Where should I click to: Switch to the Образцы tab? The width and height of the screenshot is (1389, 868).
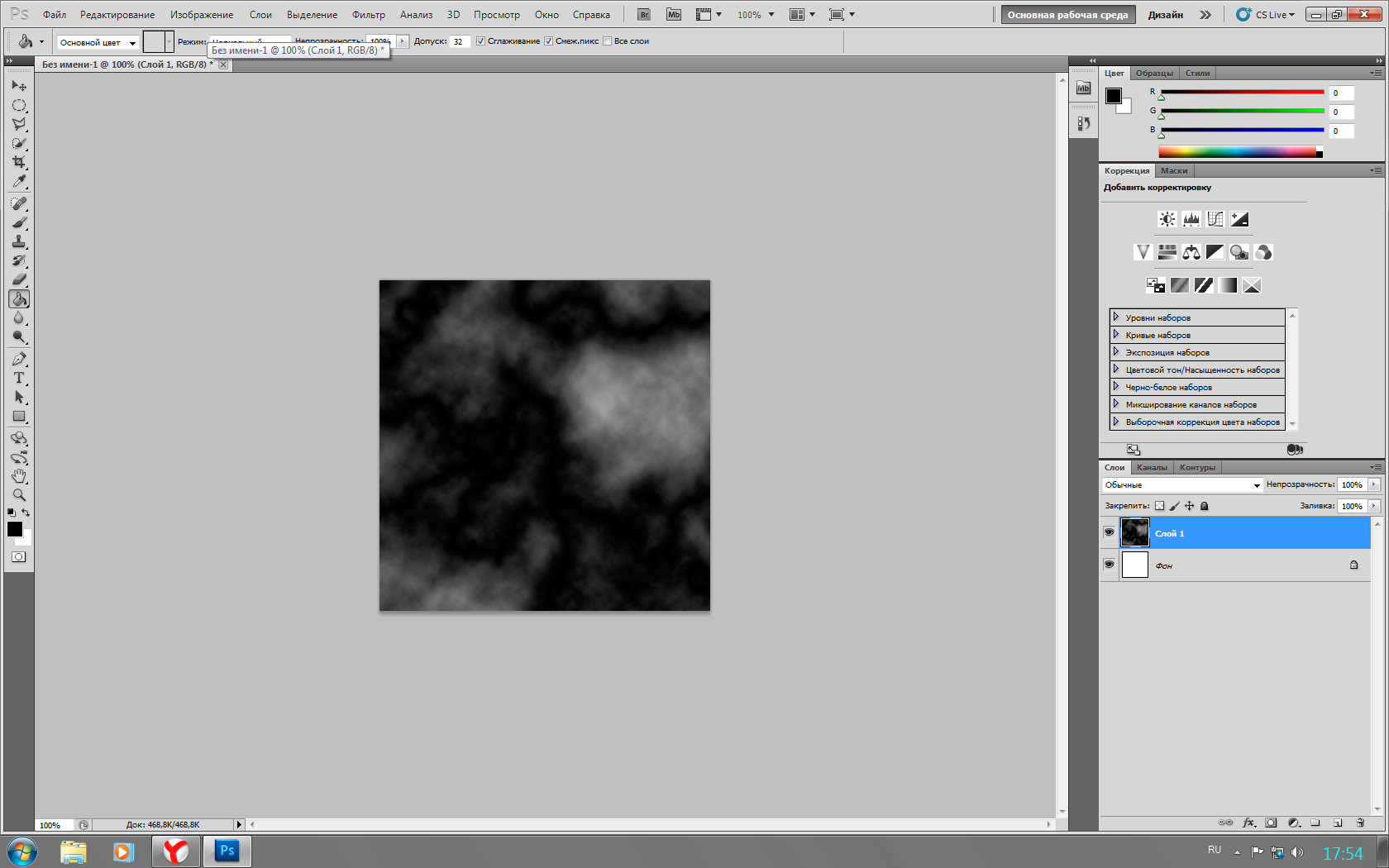pyautogui.click(x=1154, y=74)
